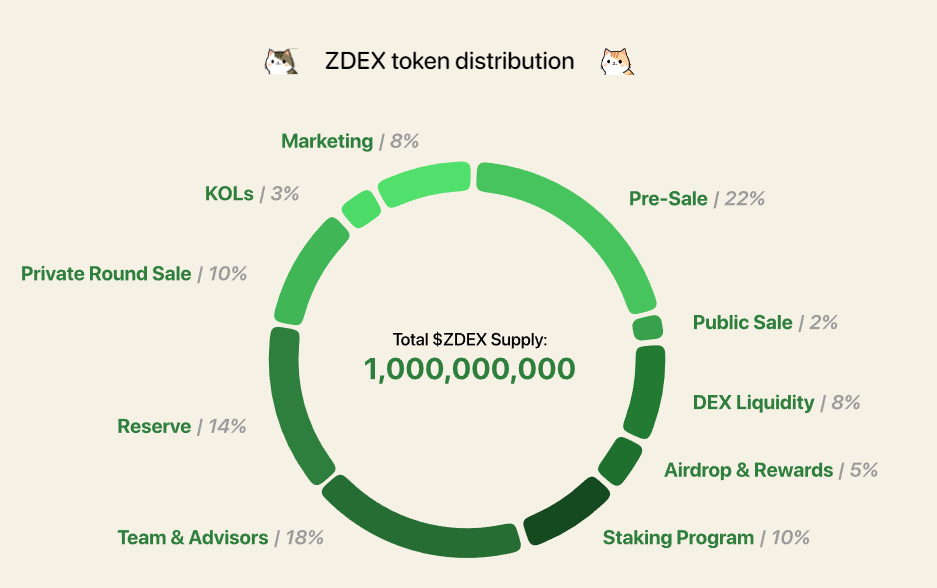Click the 1,000,000,000 total supply number
The height and width of the screenshot is (588, 937).
469,370
